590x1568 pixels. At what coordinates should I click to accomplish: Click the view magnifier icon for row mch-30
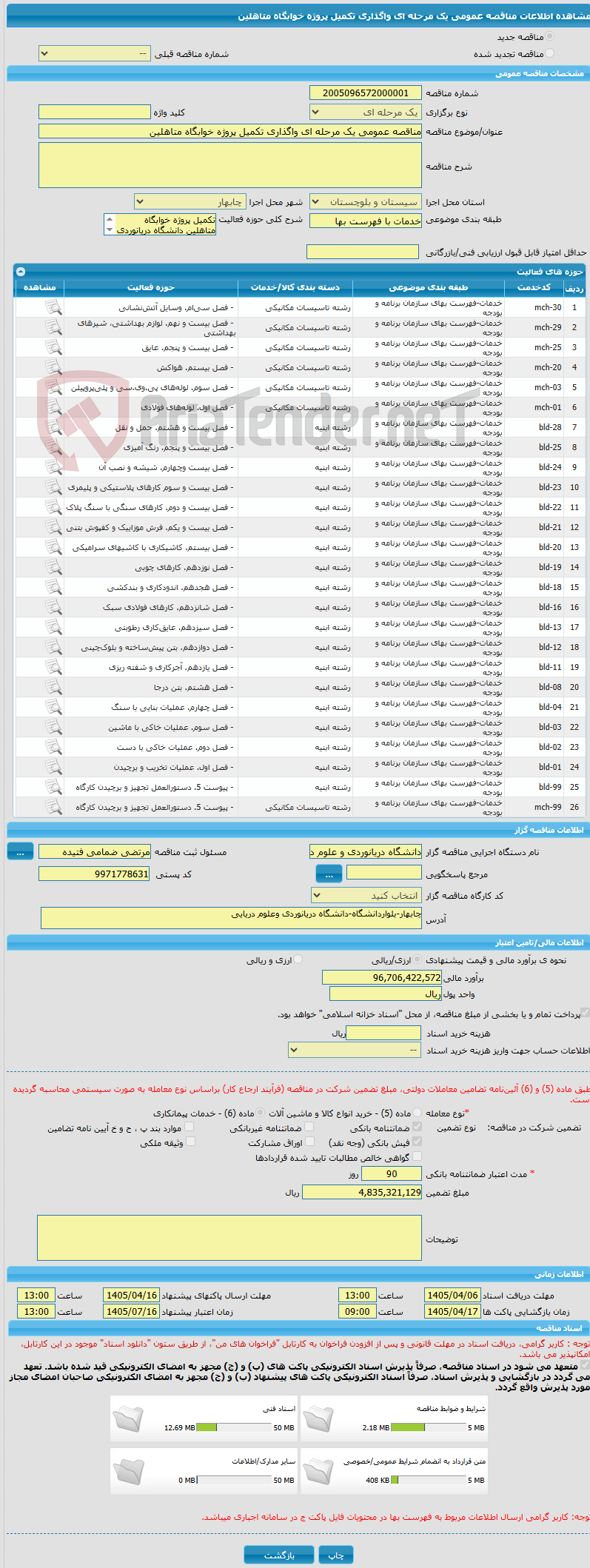53,307
